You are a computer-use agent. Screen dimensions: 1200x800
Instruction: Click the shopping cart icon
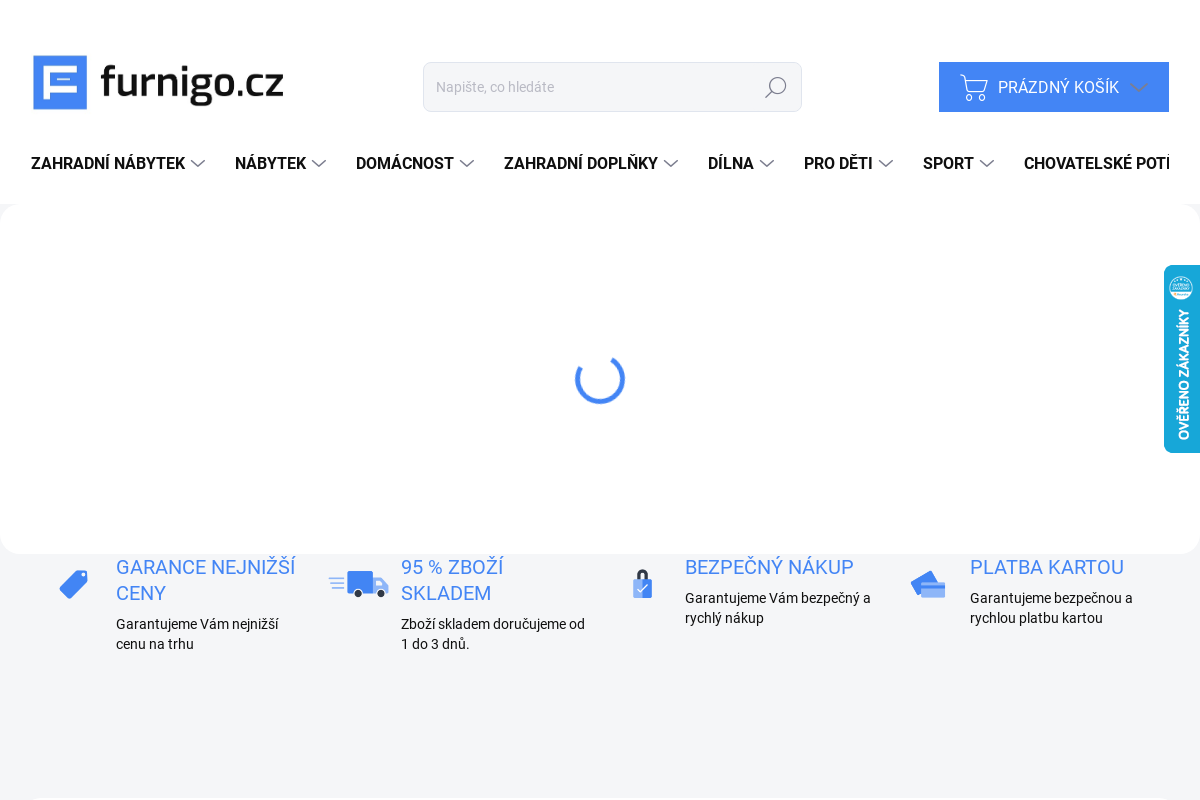click(x=973, y=87)
